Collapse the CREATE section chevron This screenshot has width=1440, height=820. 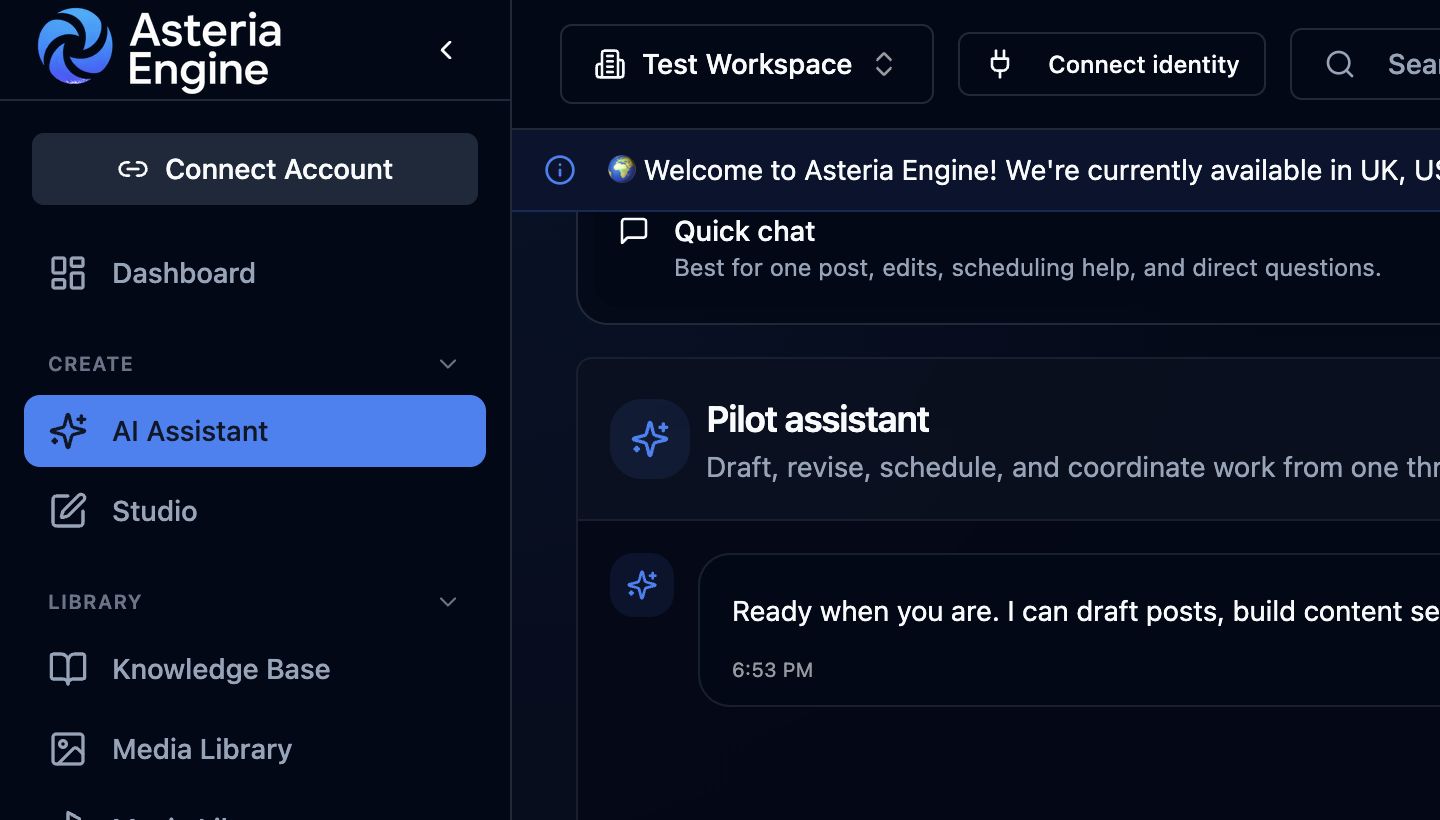coord(448,364)
